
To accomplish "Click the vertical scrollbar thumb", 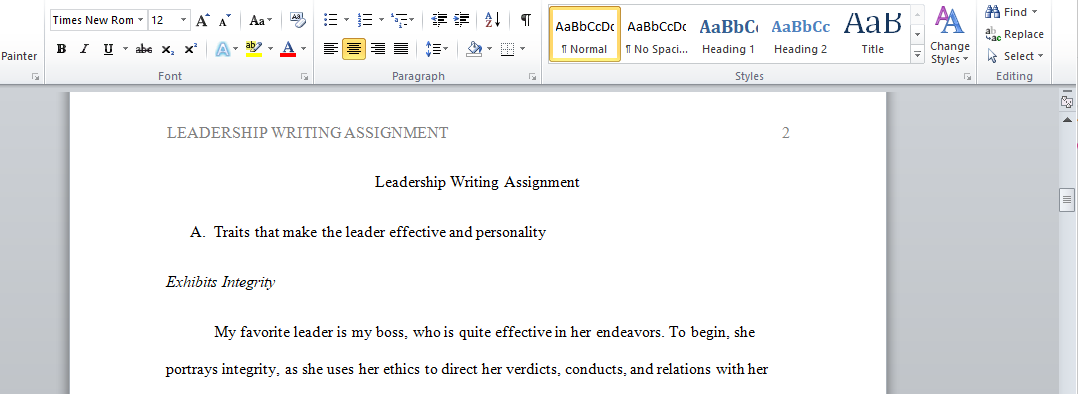I will [1067, 200].
